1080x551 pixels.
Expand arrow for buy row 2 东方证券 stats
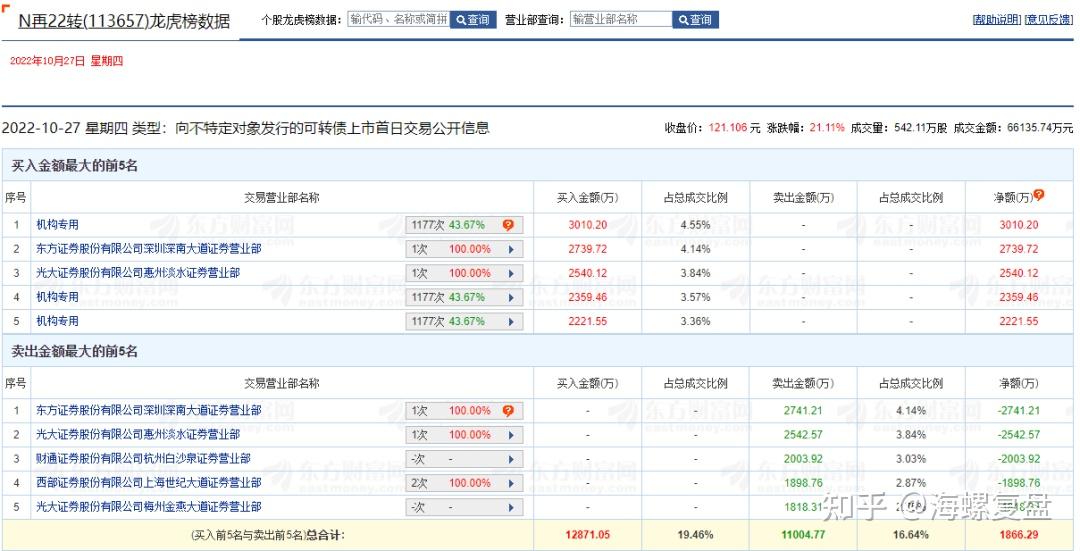[x=511, y=249]
